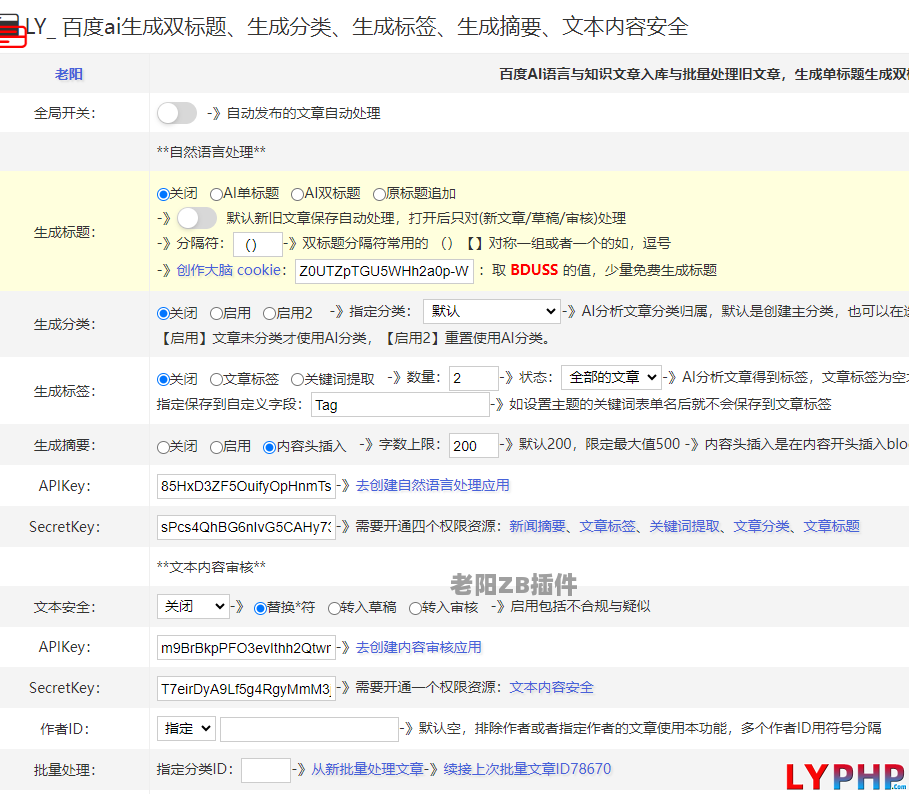Click the 字数上限 input field showing 200
909x794 pixels.
(474, 446)
